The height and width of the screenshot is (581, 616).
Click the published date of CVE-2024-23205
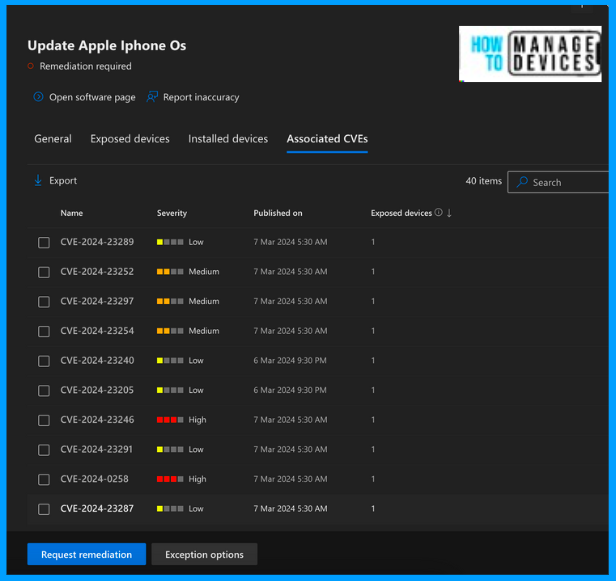click(290, 390)
